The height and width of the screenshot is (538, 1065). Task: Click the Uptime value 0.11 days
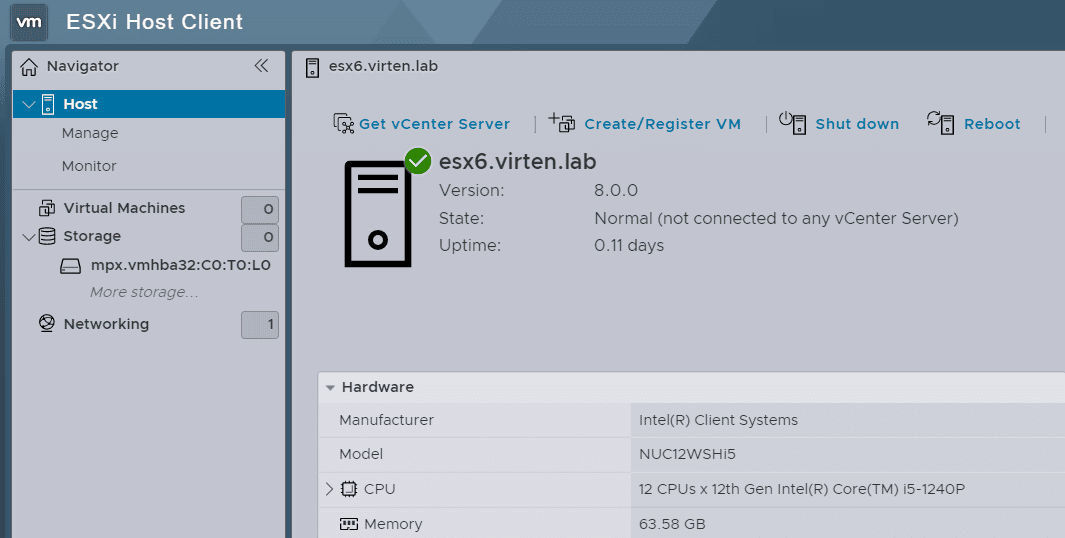[x=629, y=245]
